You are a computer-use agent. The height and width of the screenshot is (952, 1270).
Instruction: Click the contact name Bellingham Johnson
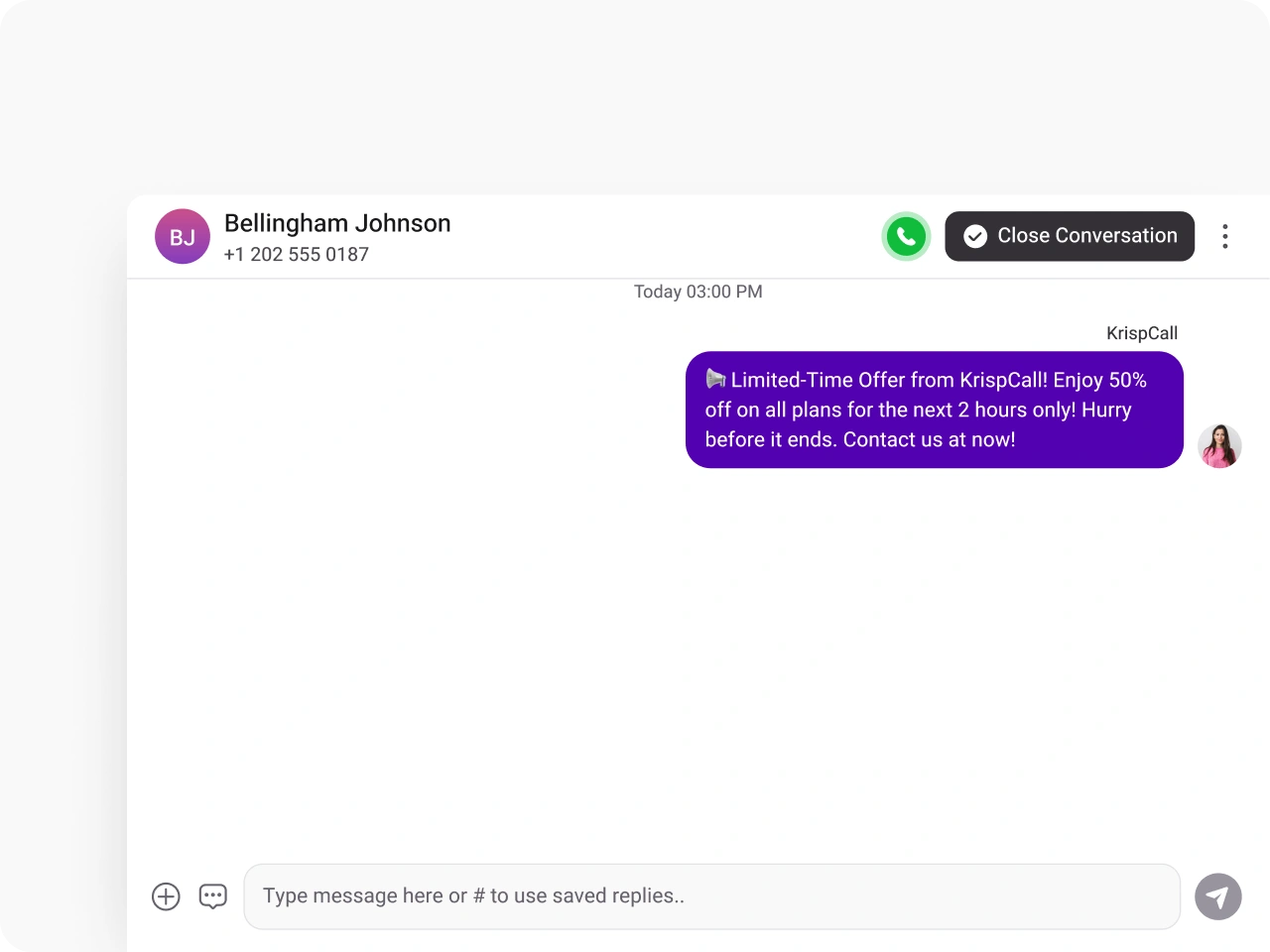337,223
